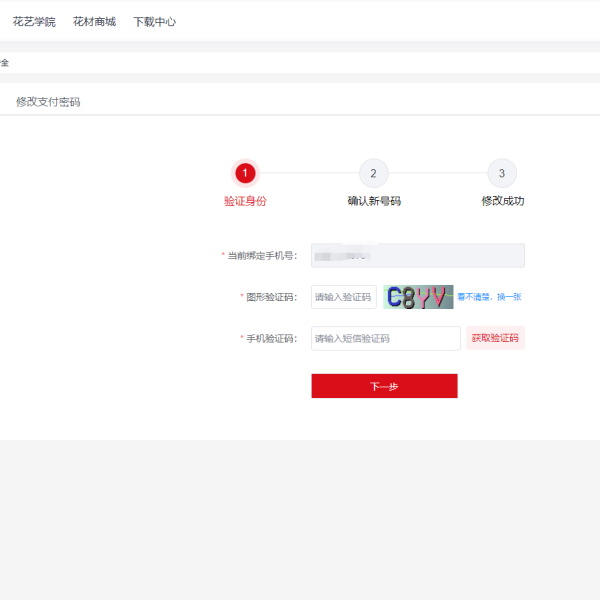
Task: Click the C8YV captcha image
Action: [418, 297]
